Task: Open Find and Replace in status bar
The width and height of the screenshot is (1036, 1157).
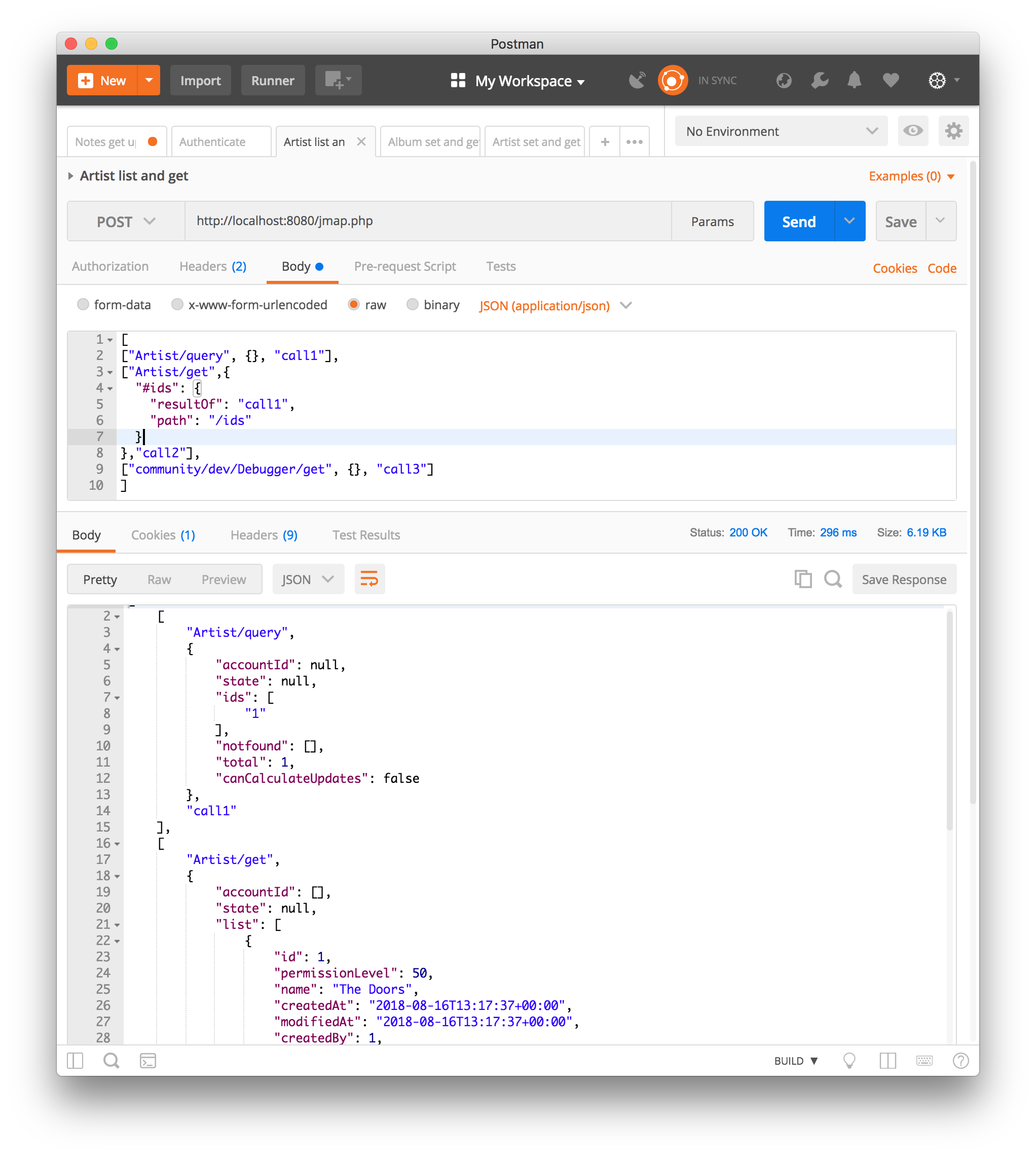Action: (x=111, y=1060)
